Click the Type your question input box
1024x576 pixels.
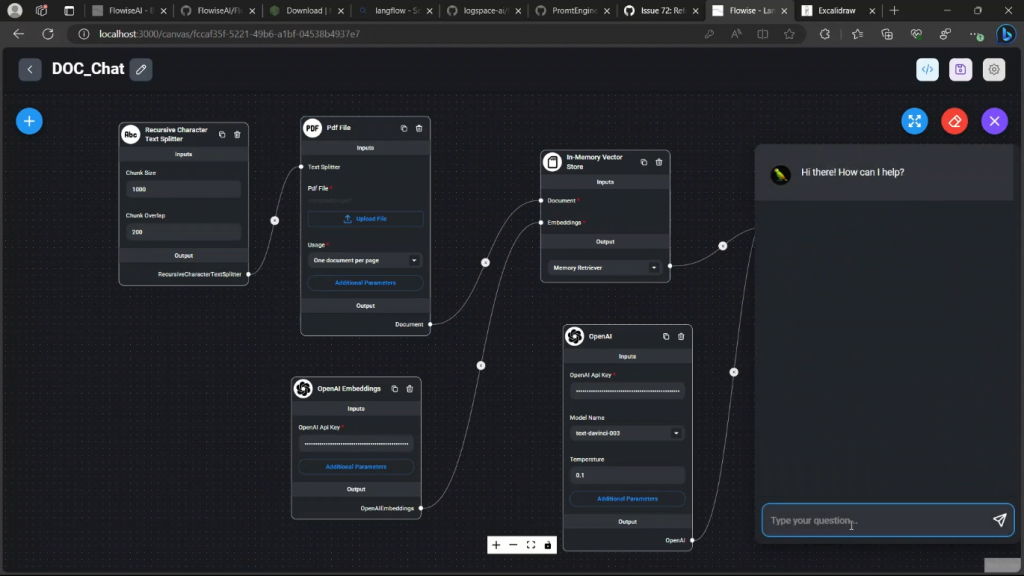click(875, 520)
